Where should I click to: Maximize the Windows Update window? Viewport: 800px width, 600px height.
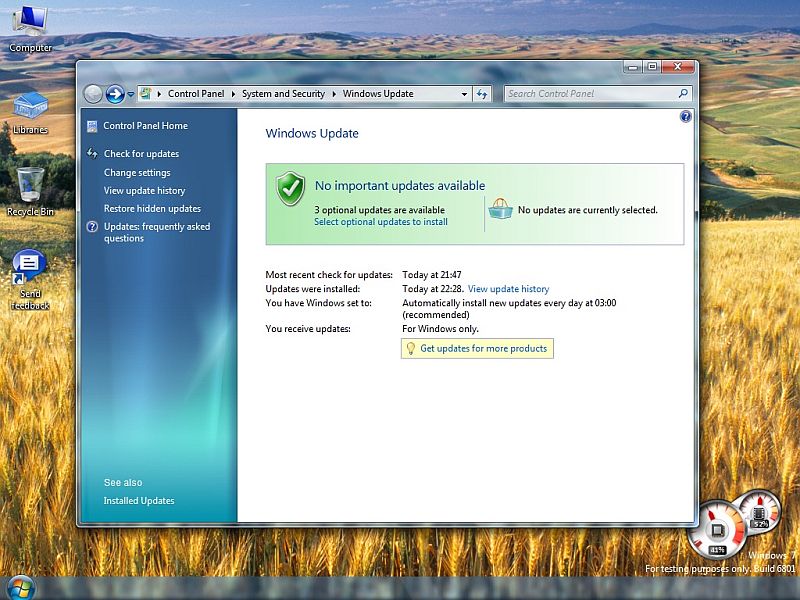point(652,67)
